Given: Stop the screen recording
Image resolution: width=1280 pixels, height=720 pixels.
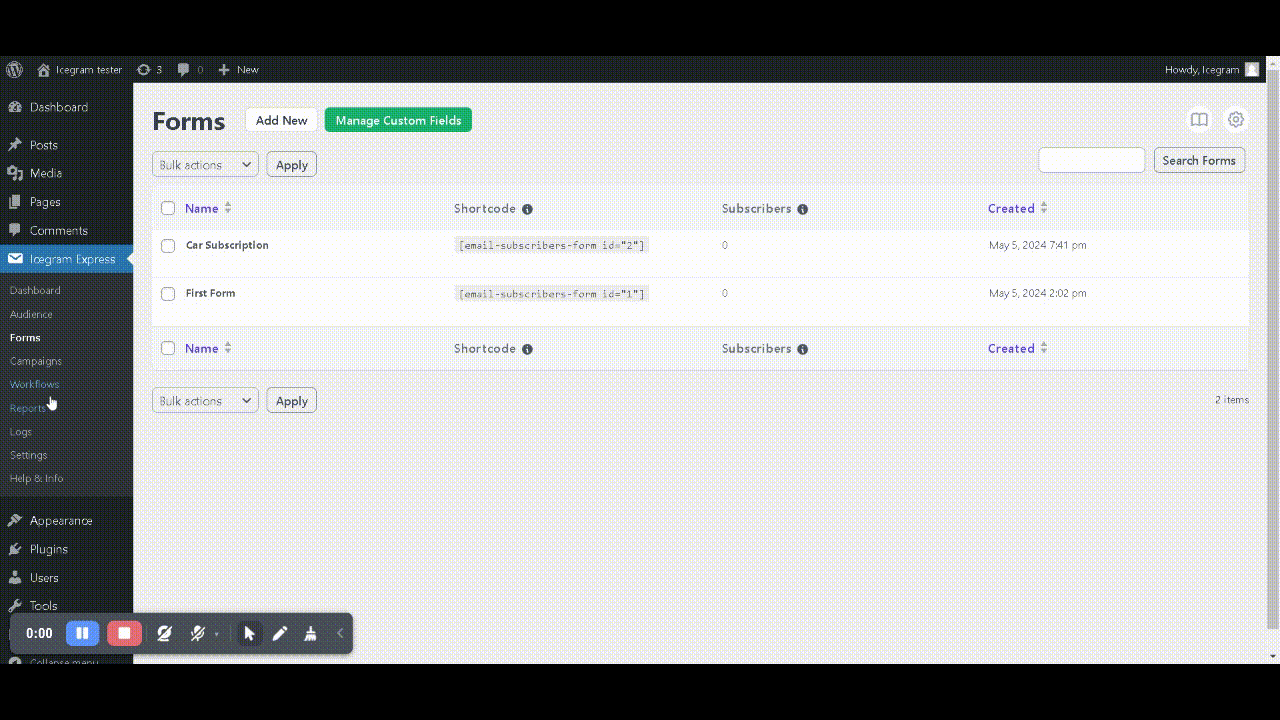Looking at the screenshot, I should [124, 633].
